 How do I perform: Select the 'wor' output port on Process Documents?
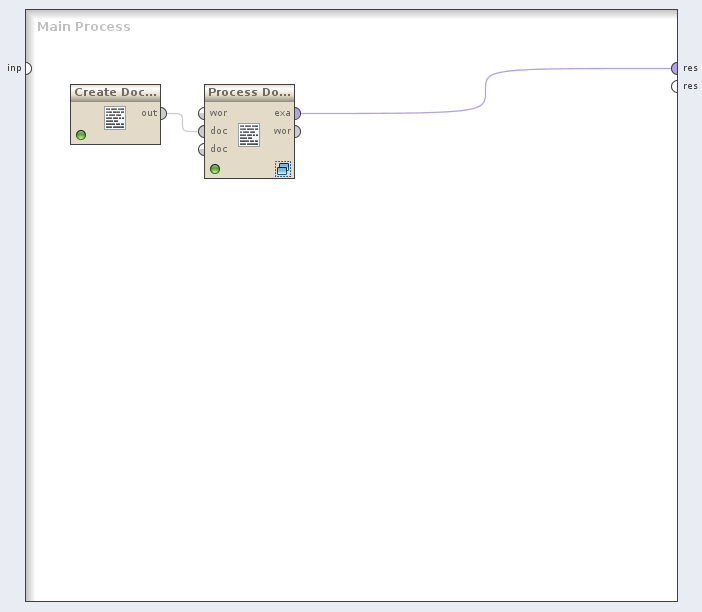296,131
